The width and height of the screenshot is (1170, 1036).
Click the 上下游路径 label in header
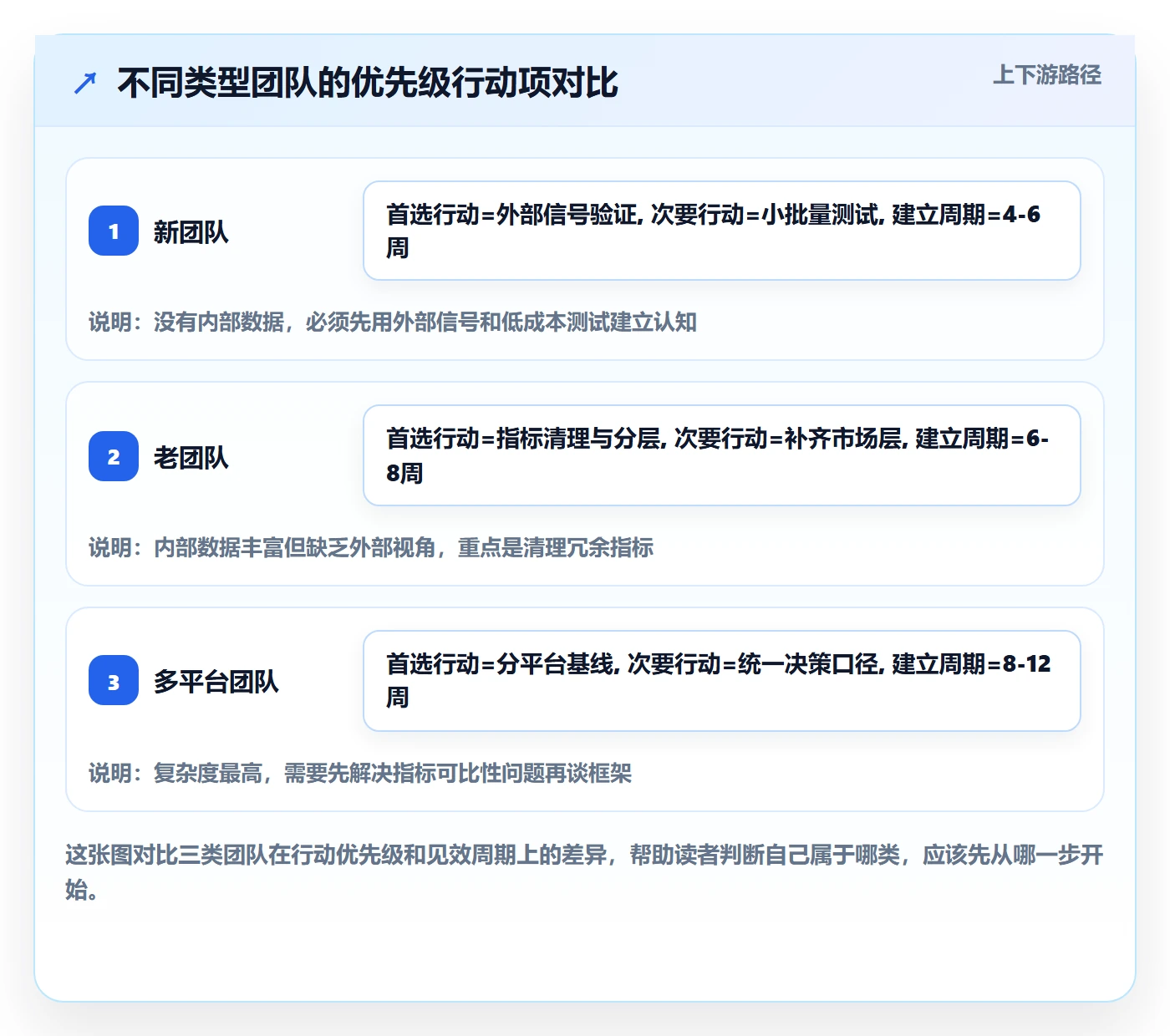click(1047, 75)
